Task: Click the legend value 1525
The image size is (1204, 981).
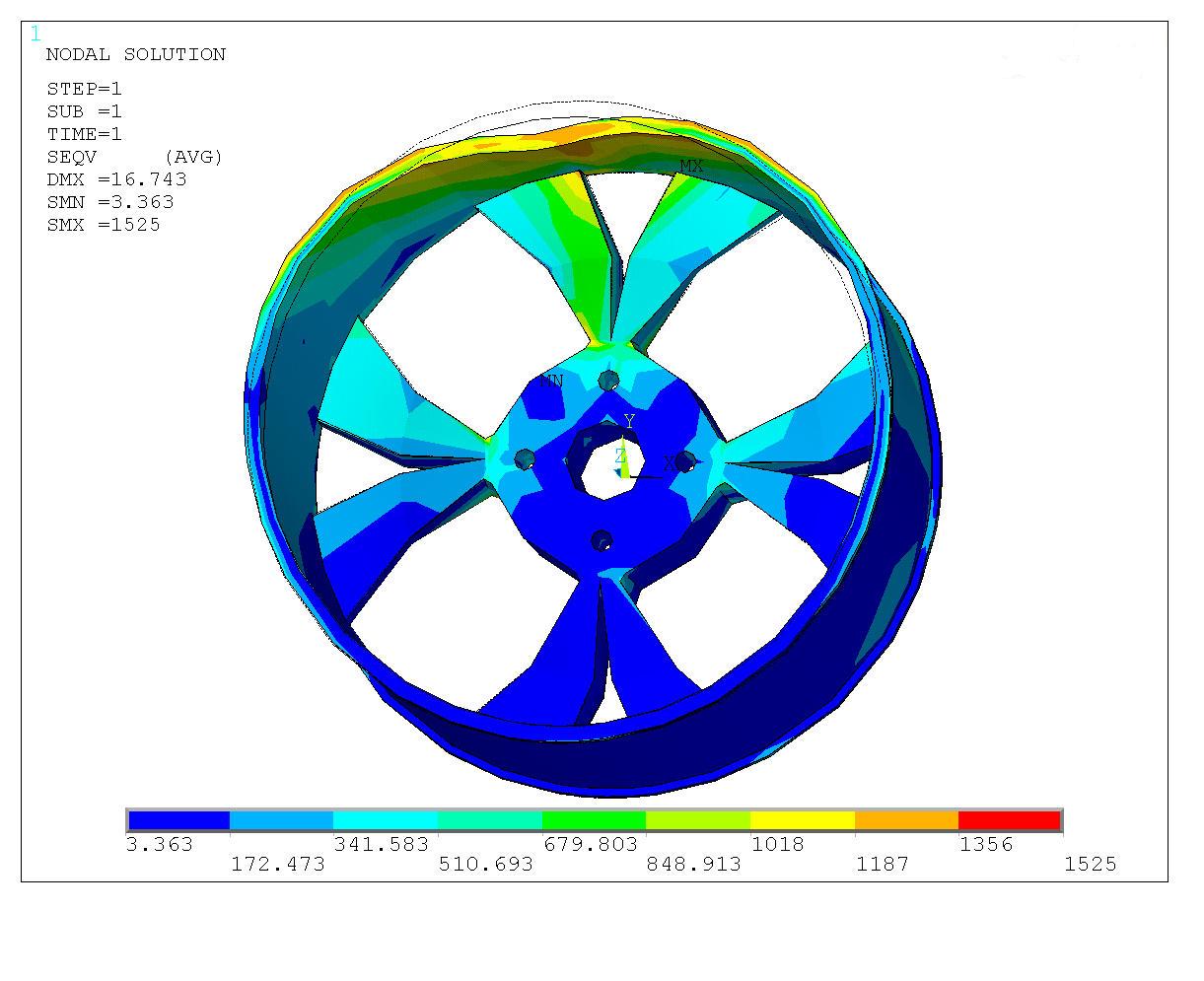Action: coord(1091,865)
